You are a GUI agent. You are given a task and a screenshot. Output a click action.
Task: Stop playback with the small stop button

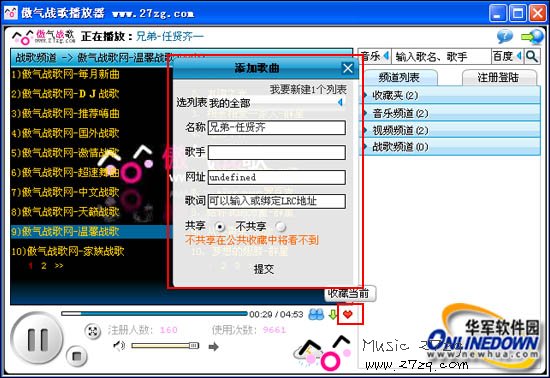pos(76,356)
